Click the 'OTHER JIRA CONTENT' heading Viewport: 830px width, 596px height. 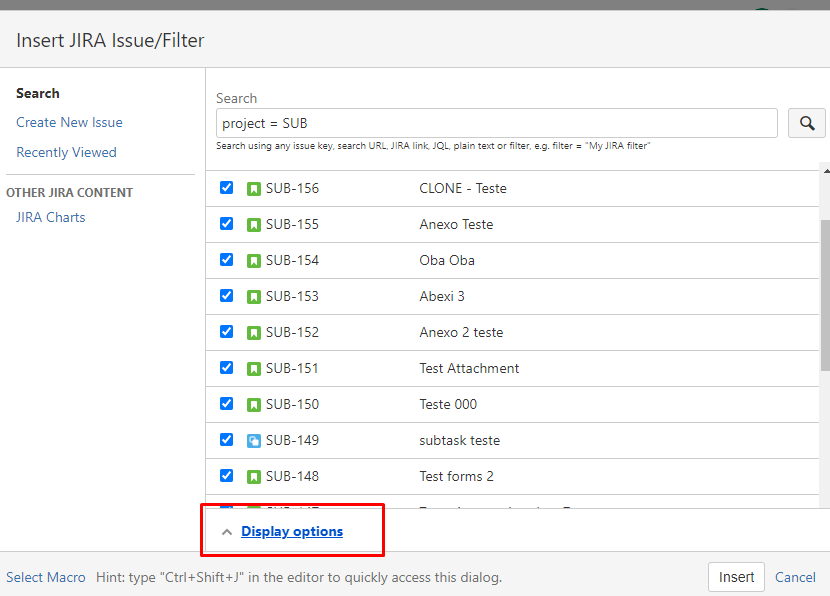tap(69, 193)
